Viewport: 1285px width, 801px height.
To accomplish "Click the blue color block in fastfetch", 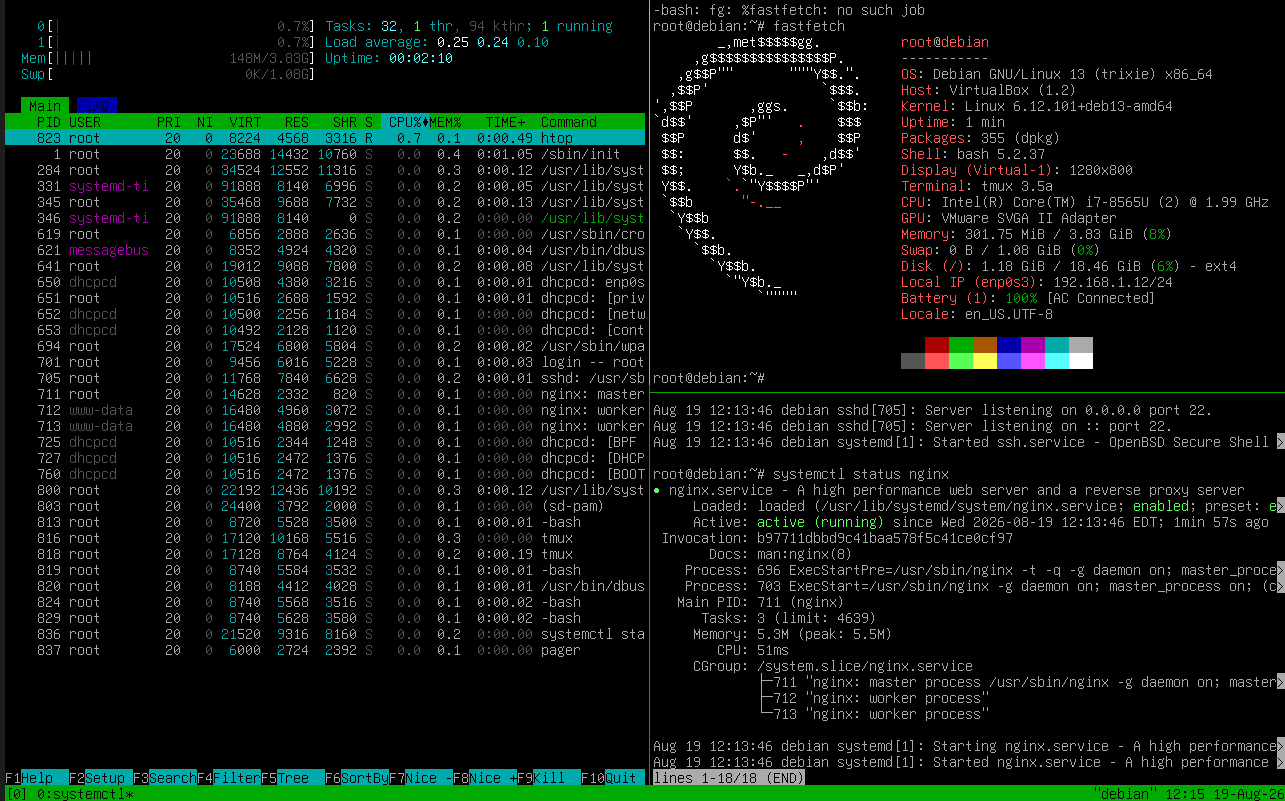I will tap(1009, 345).
